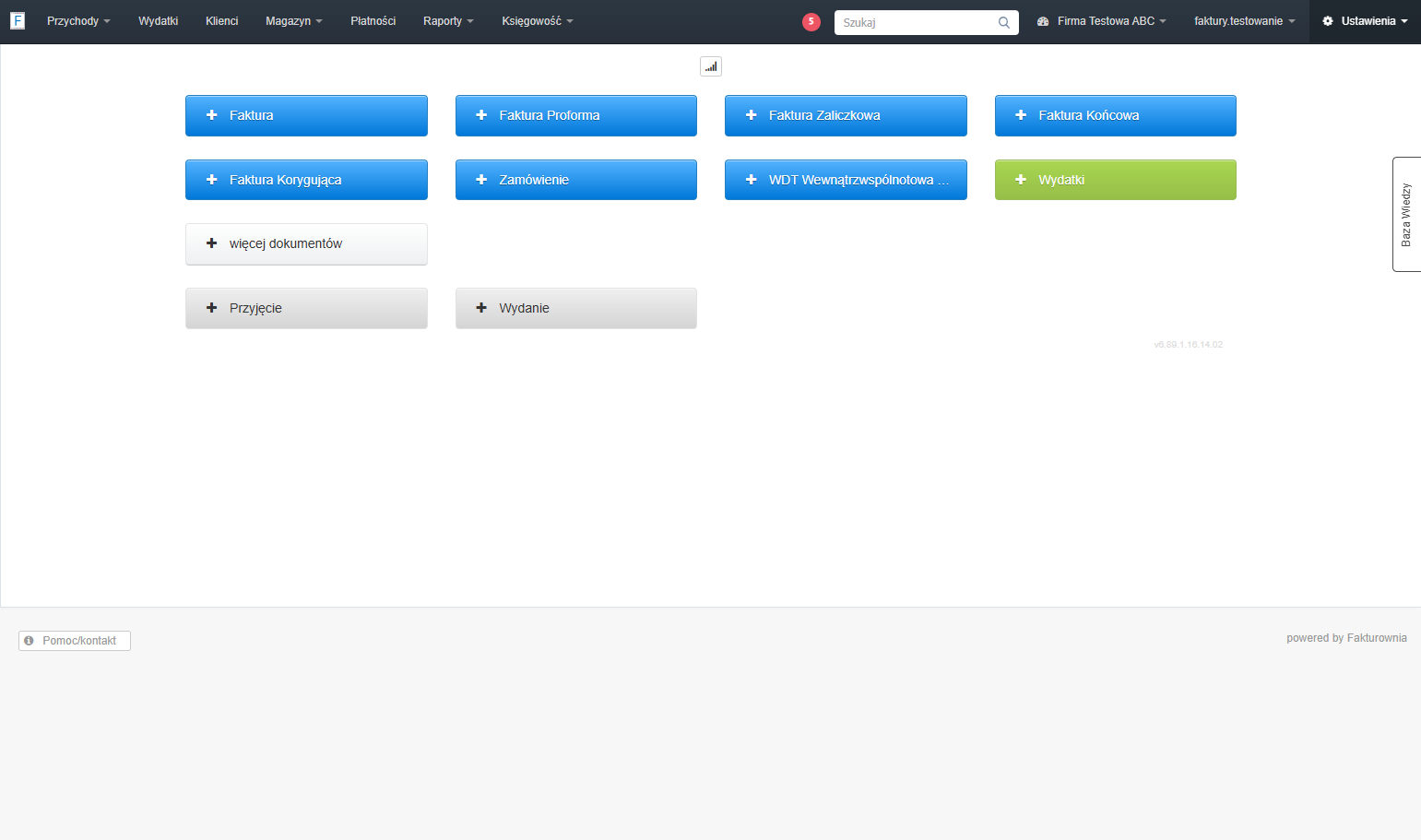The image size is (1421, 840).
Task: Click the plus icon on Faktura Proforma
Action: 481,115
